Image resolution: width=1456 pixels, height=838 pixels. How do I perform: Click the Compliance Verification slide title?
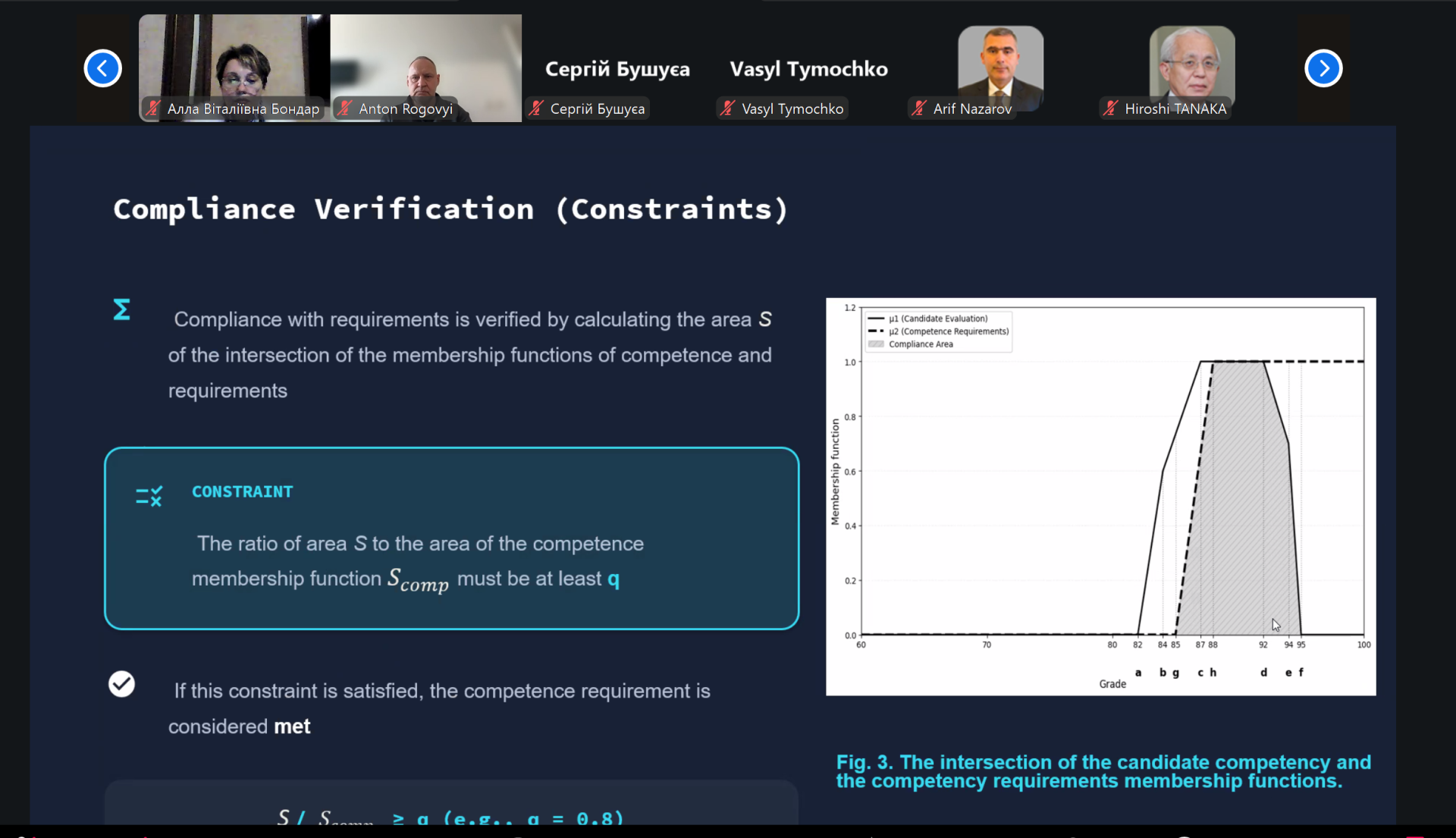450,209
